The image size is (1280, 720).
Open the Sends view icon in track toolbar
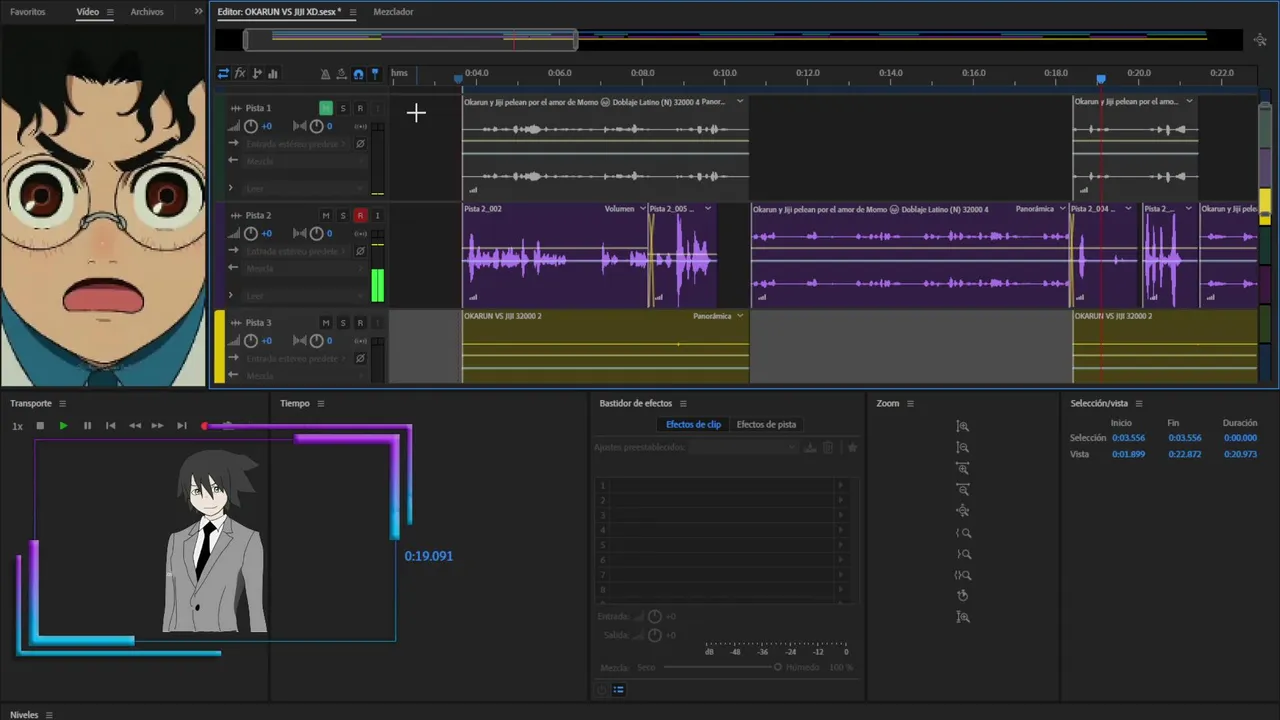tap(257, 73)
